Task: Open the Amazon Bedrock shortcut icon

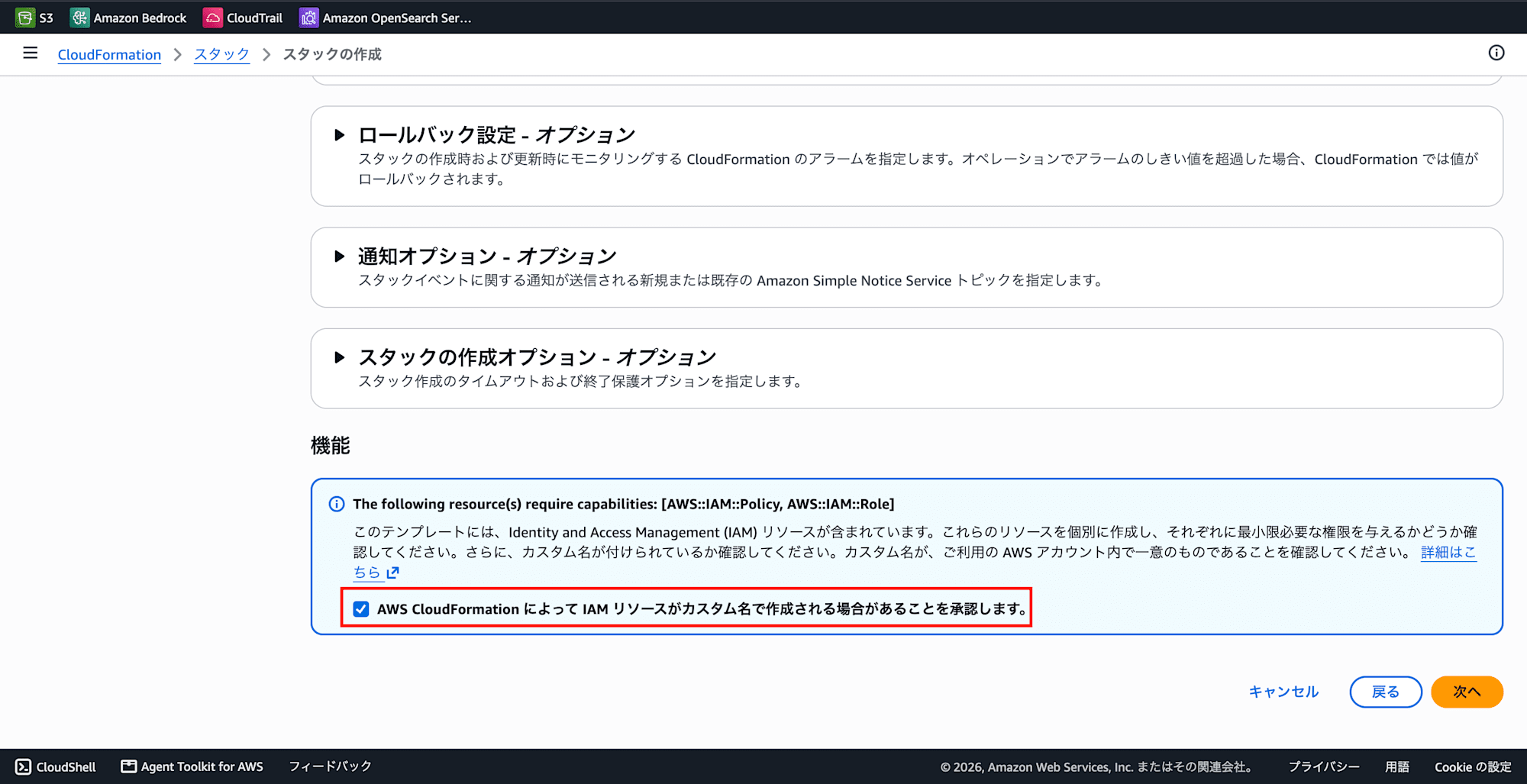Action: pos(79,18)
